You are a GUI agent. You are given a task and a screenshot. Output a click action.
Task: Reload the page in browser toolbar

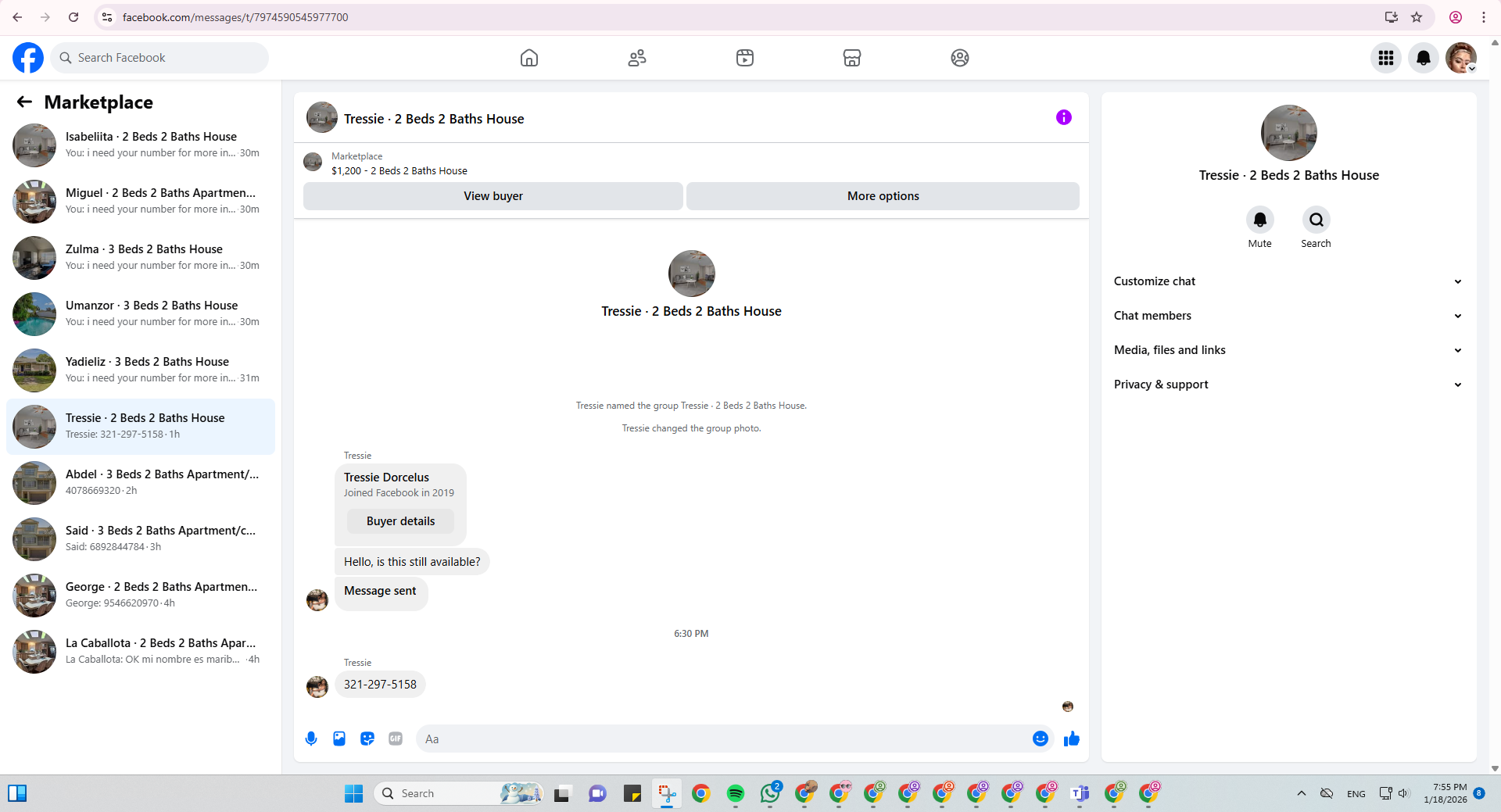(73, 17)
